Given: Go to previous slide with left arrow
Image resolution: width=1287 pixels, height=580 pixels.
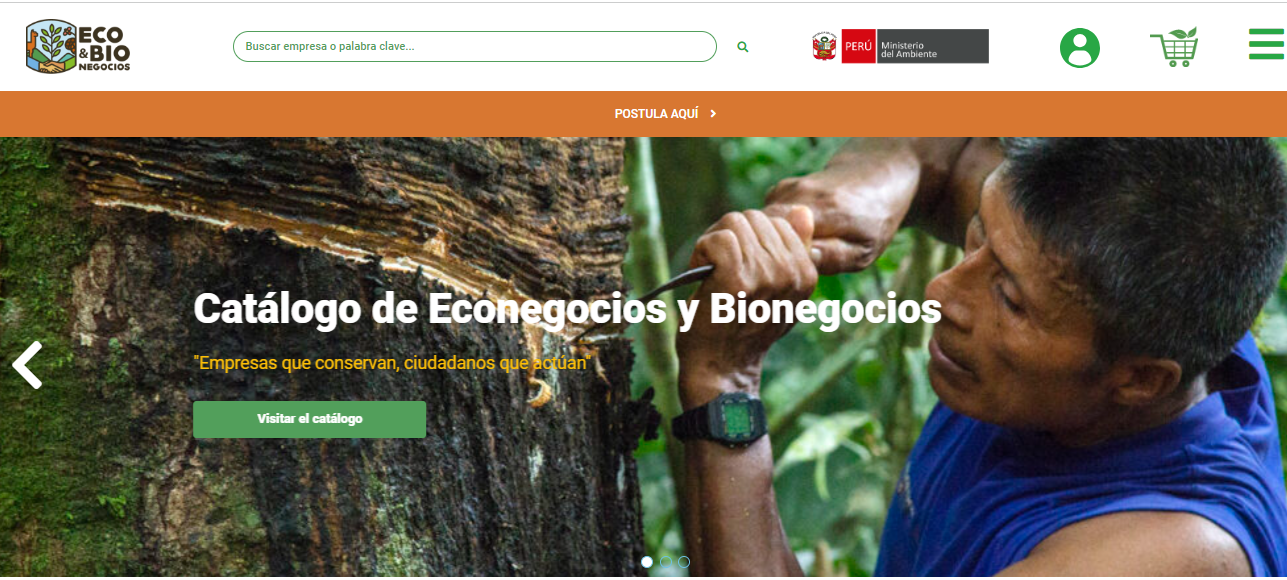Looking at the screenshot, I should coord(27,365).
